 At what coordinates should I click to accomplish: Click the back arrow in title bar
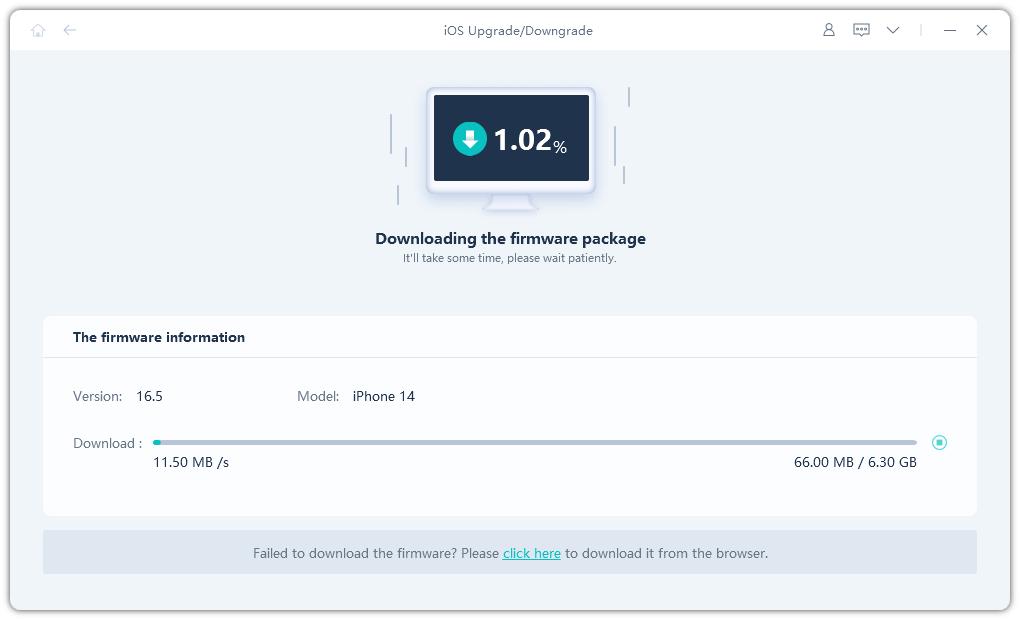point(70,30)
